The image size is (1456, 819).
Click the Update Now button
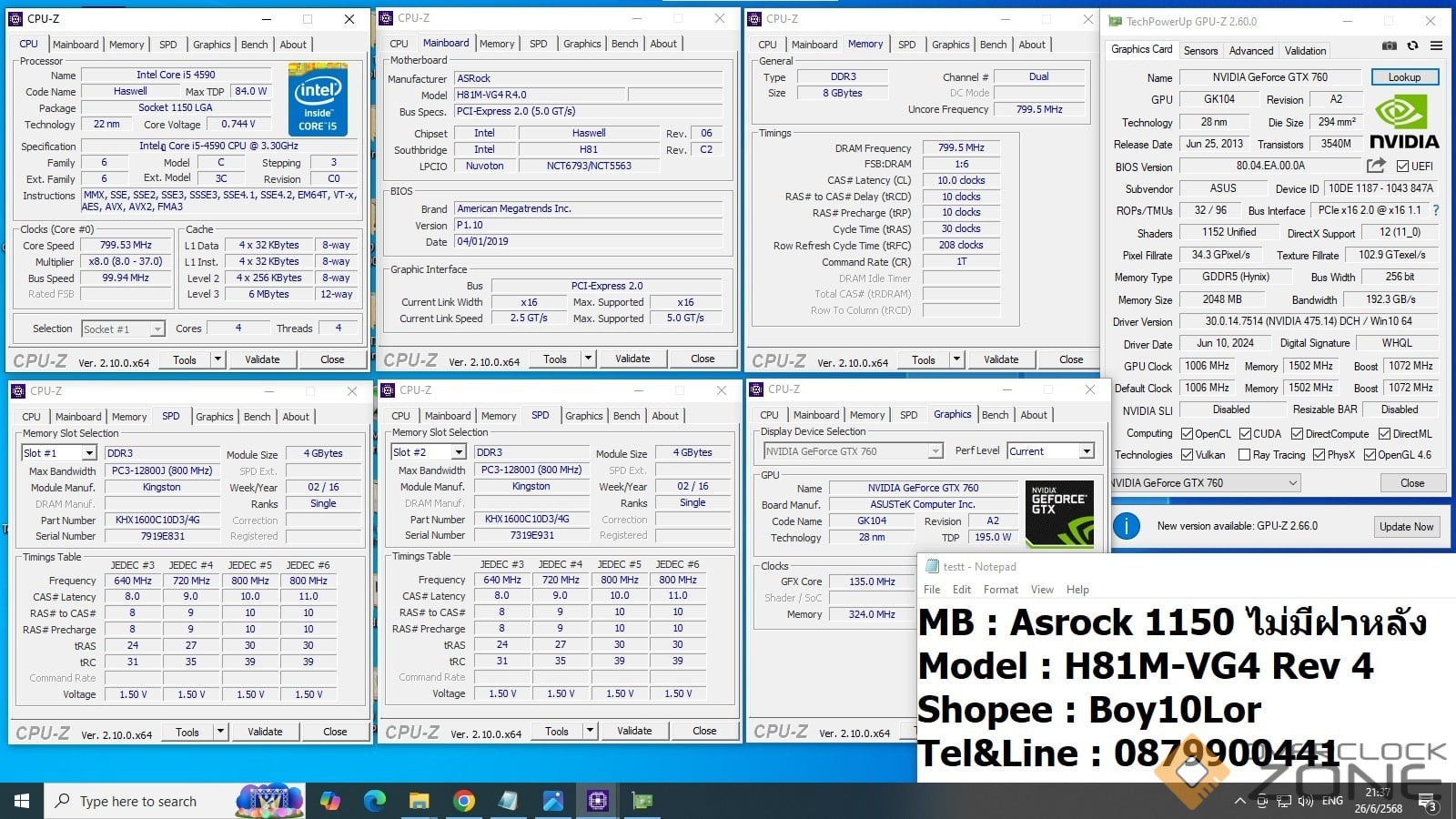tap(1406, 527)
